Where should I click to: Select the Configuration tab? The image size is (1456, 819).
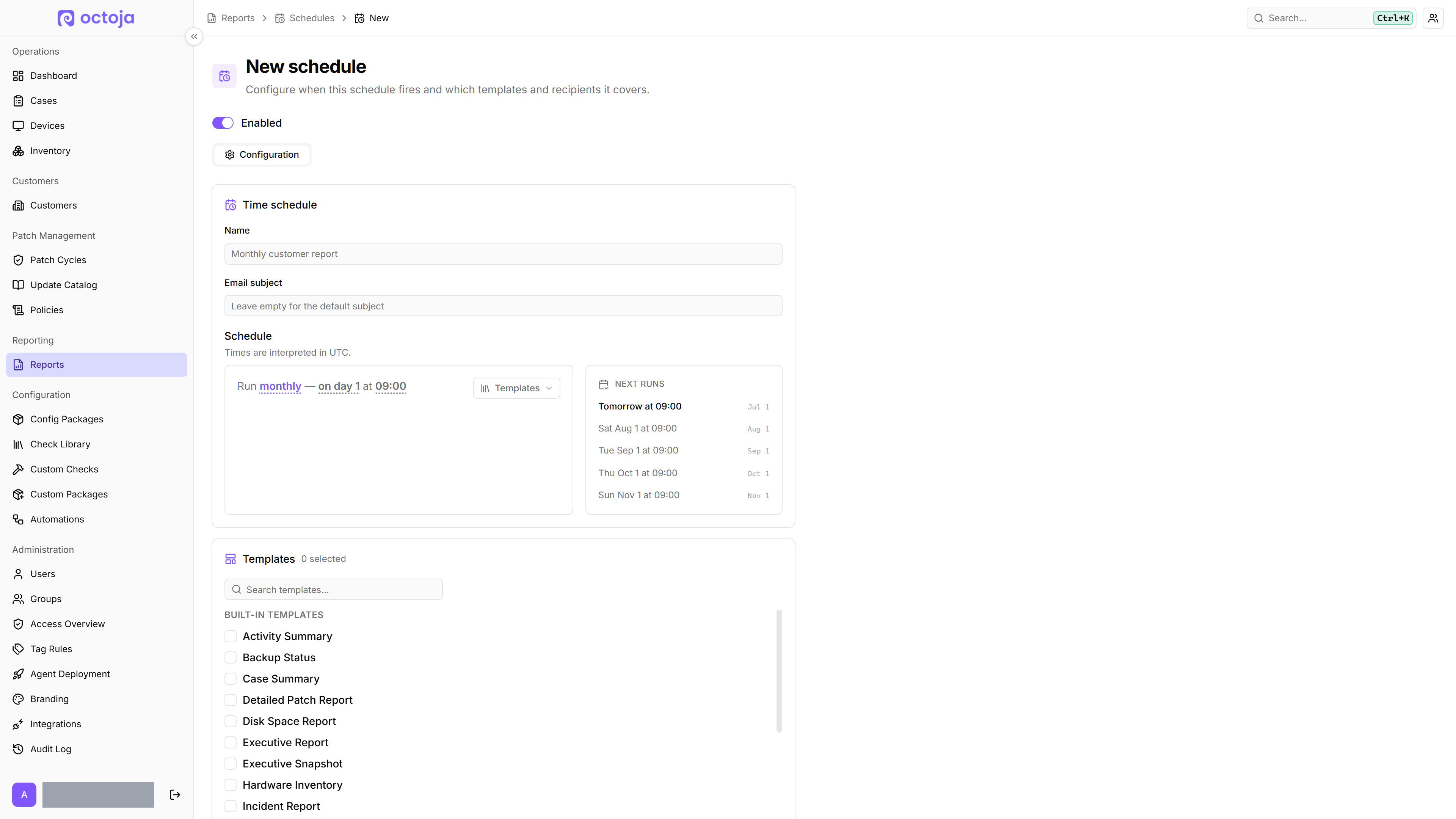[x=262, y=155]
